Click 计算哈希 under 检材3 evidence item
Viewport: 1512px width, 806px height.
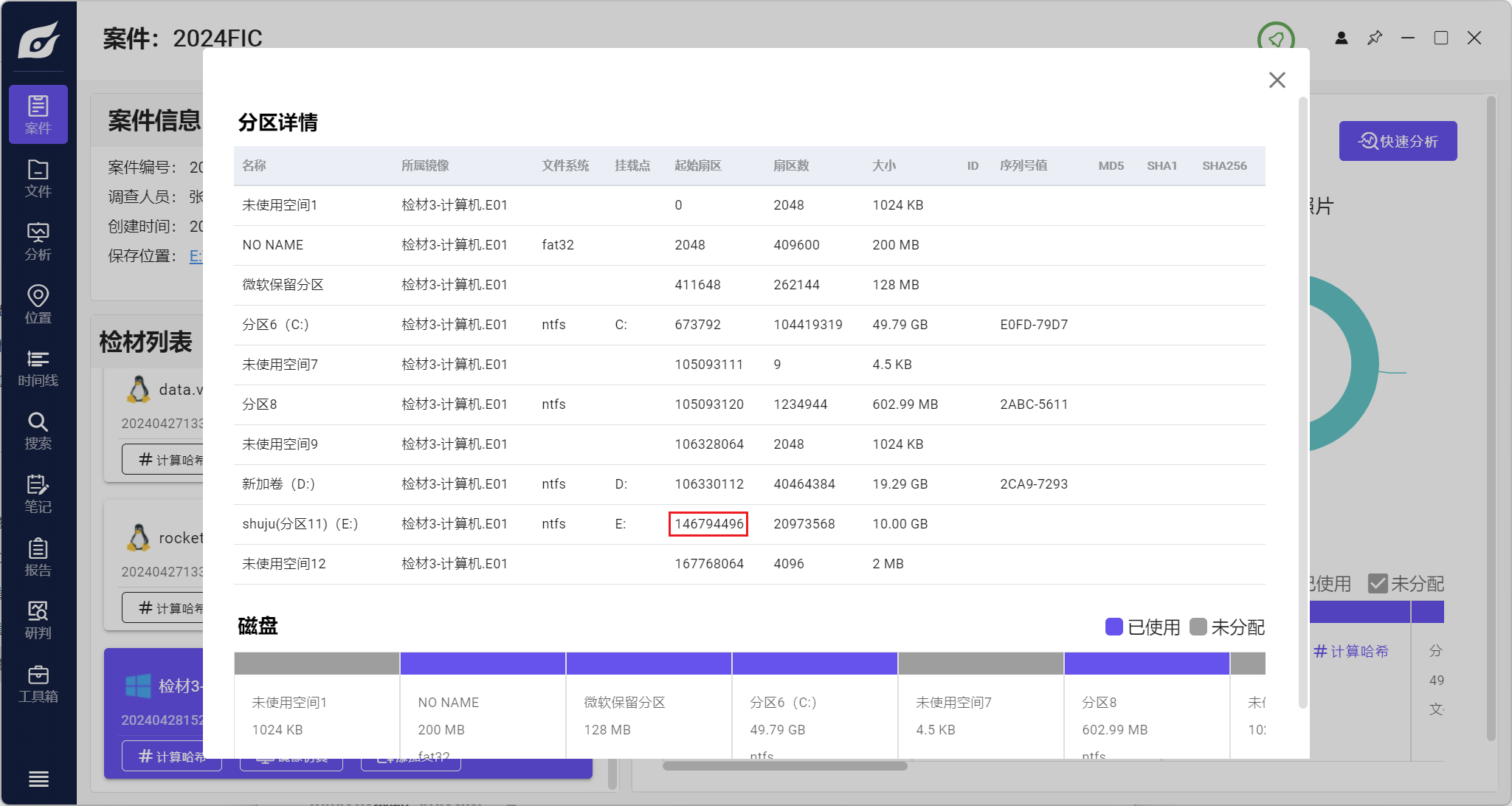point(172,757)
